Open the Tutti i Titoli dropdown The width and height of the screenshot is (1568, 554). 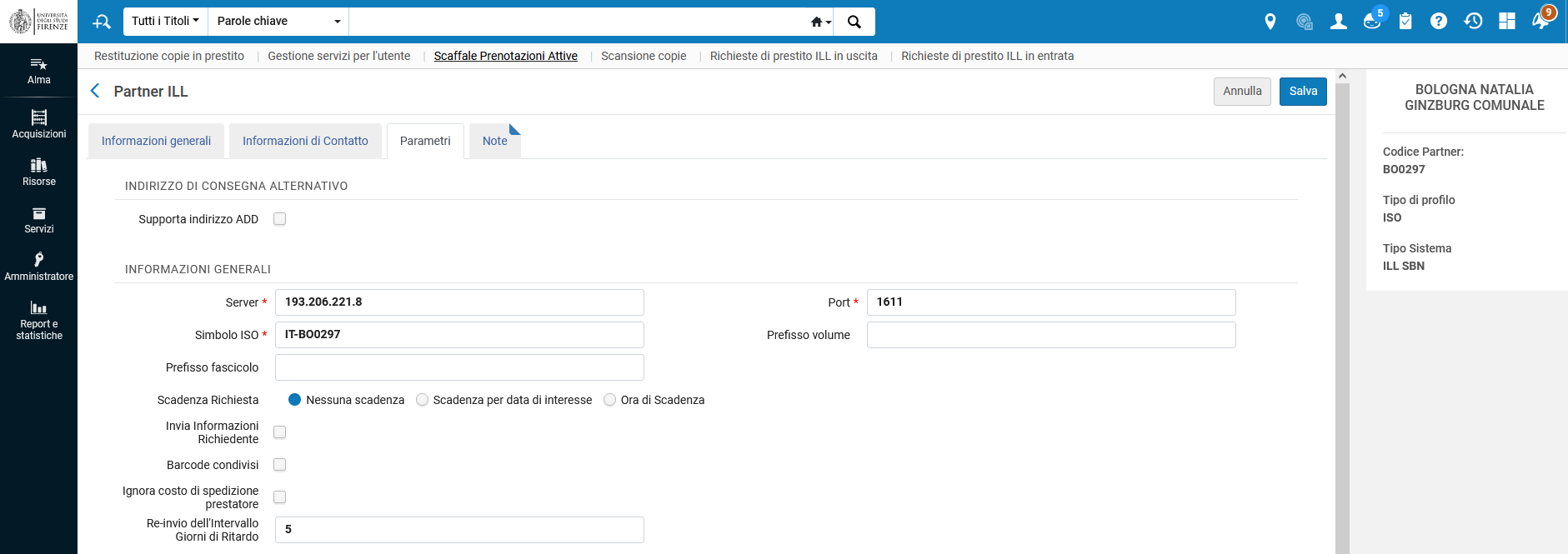[165, 22]
